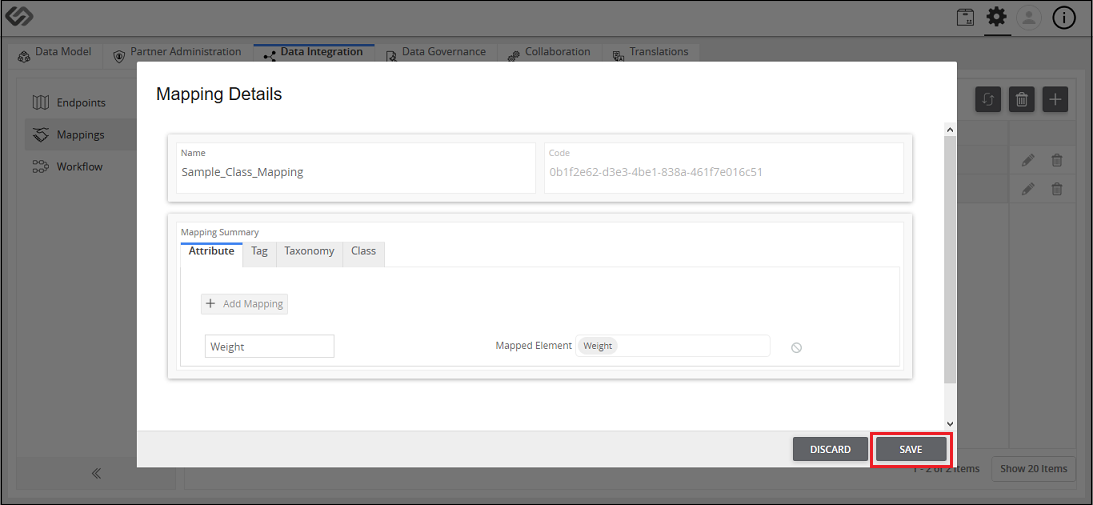Click the dialog scrollbar down arrow
The width and height of the screenshot is (1093, 505).
point(949,423)
